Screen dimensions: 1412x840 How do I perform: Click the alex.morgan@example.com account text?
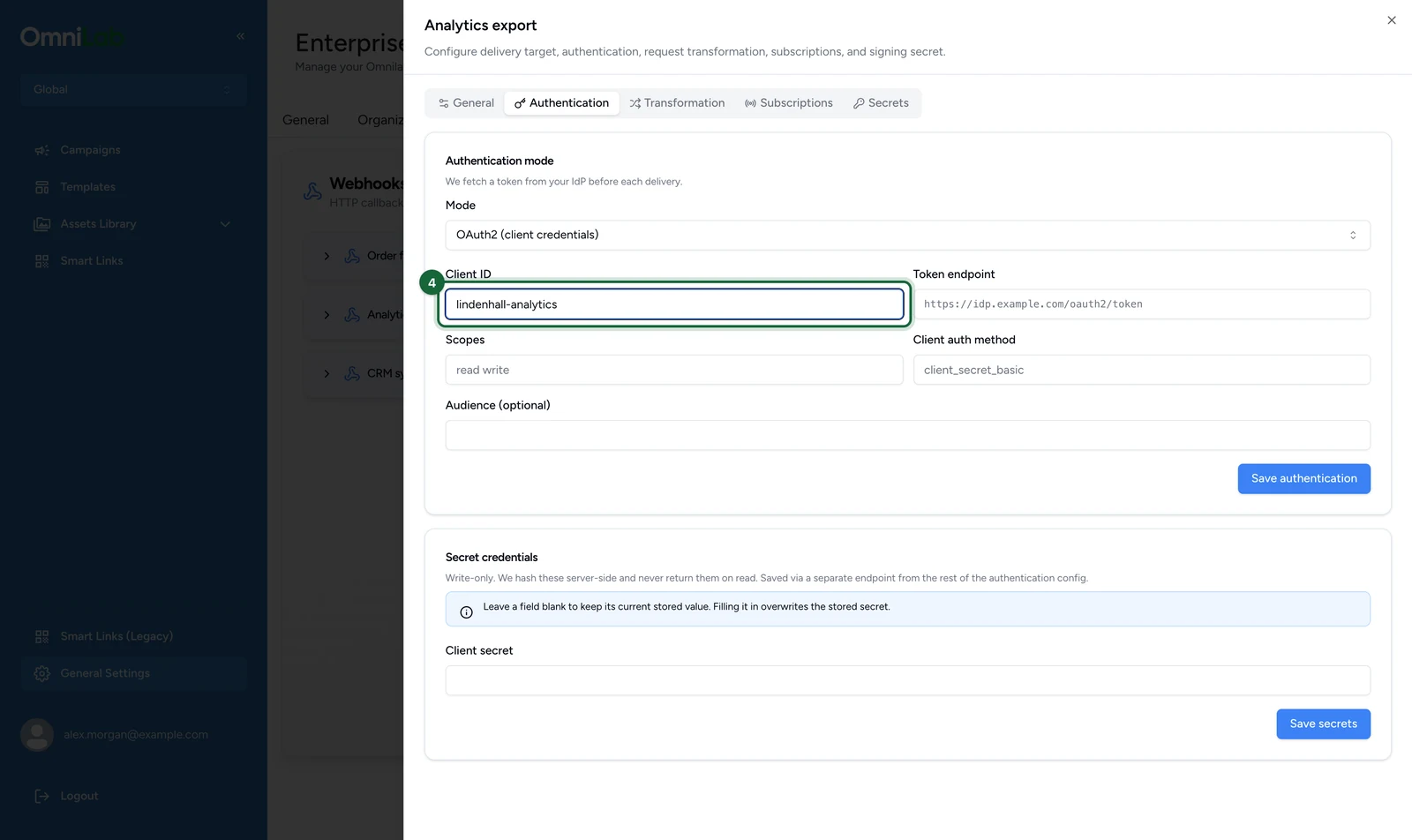pyautogui.click(x=136, y=734)
